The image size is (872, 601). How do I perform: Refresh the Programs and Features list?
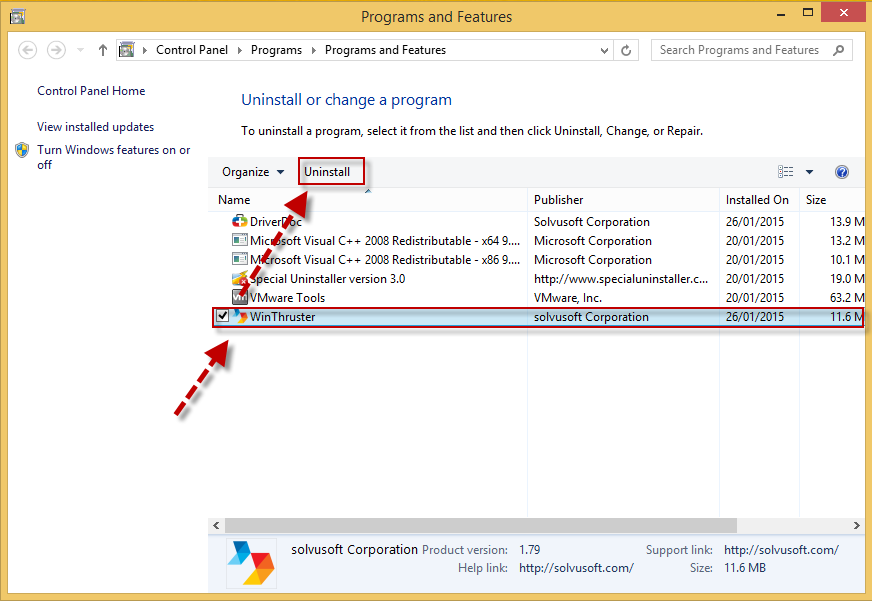click(626, 50)
